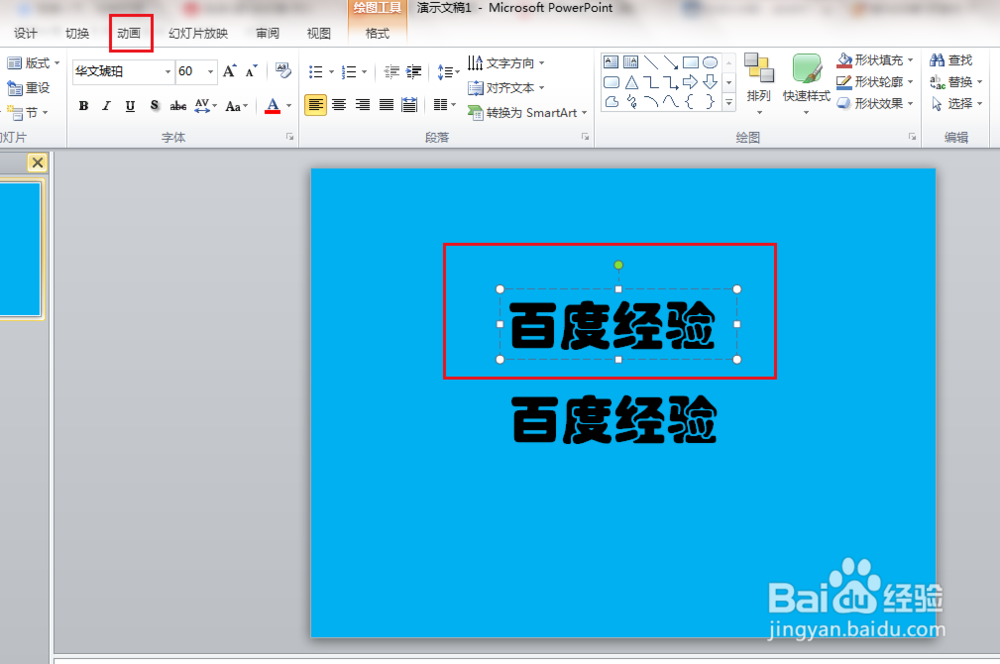
Task: Clear all formatting icon
Action: 283,70
